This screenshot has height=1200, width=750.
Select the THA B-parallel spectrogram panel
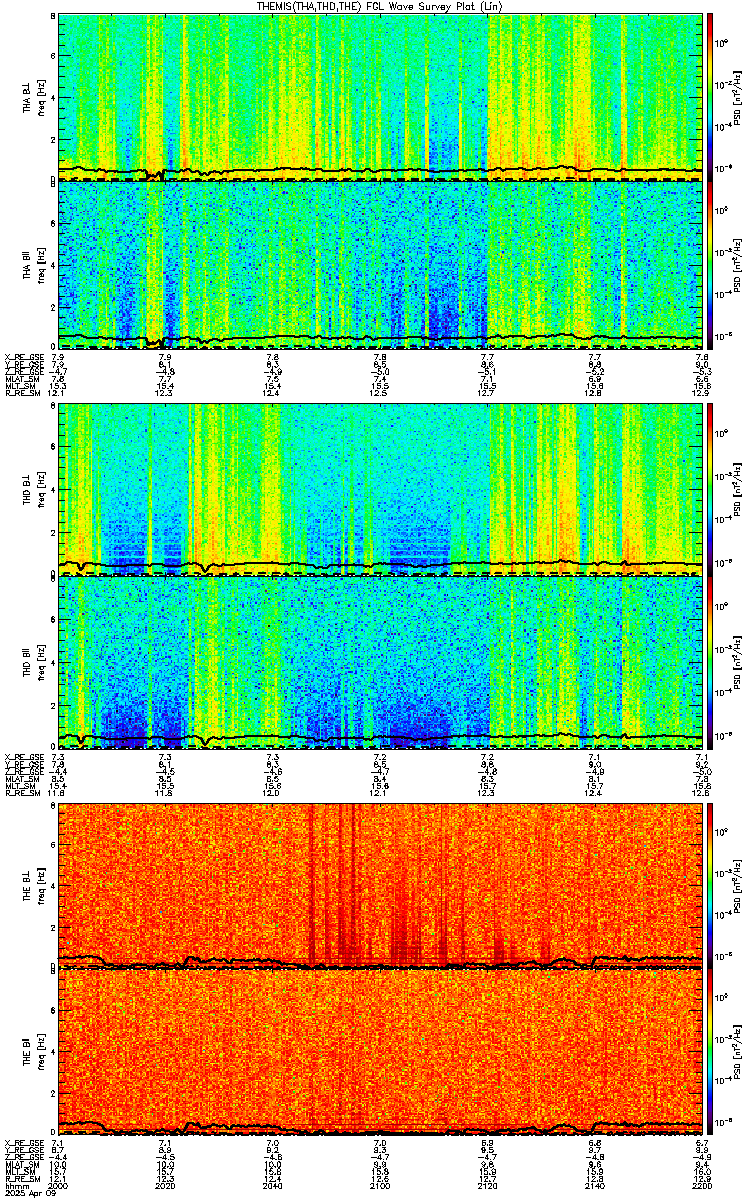click(379, 264)
